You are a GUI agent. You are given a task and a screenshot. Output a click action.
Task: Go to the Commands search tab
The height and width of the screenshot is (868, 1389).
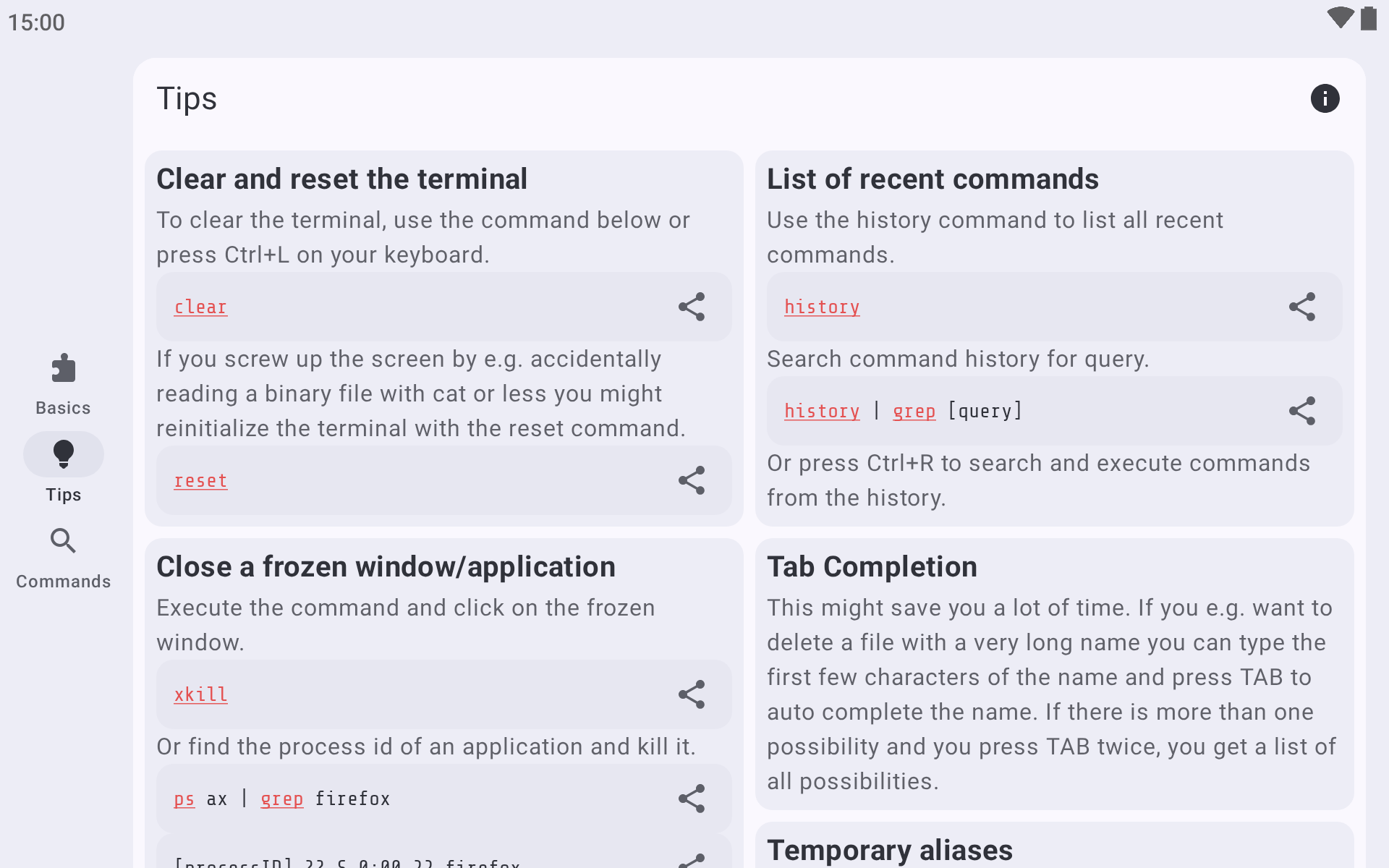[x=64, y=558]
